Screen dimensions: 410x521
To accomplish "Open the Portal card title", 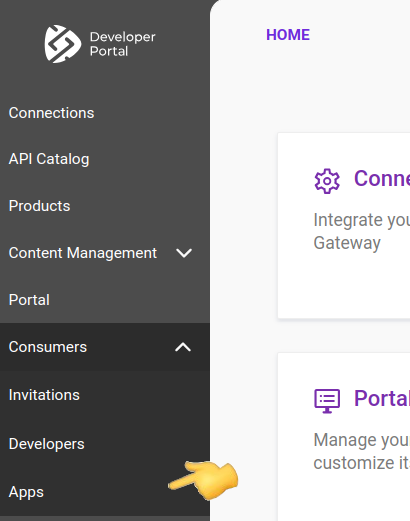I will point(382,398).
